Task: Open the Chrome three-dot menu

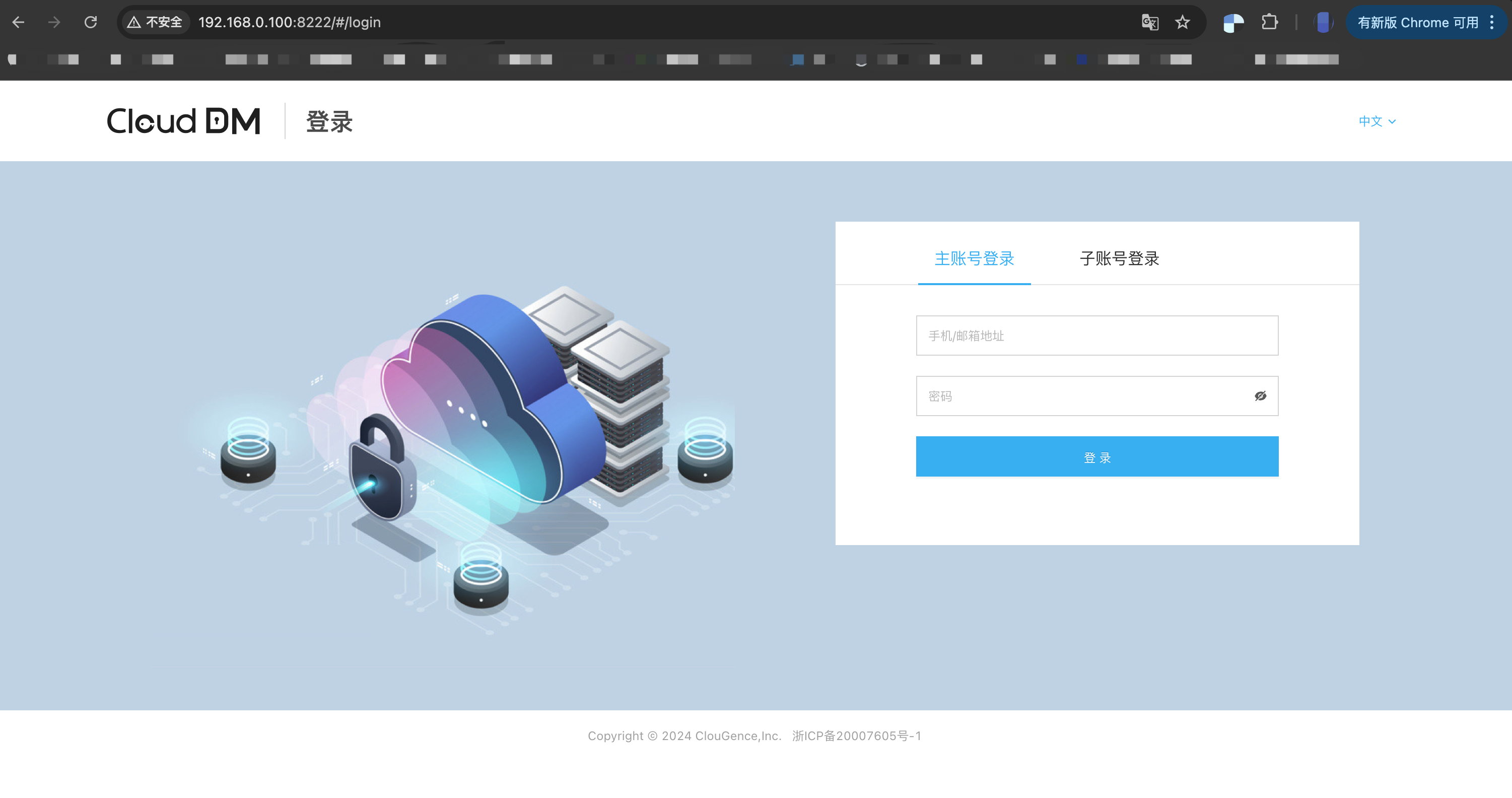Action: (1491, 22)
